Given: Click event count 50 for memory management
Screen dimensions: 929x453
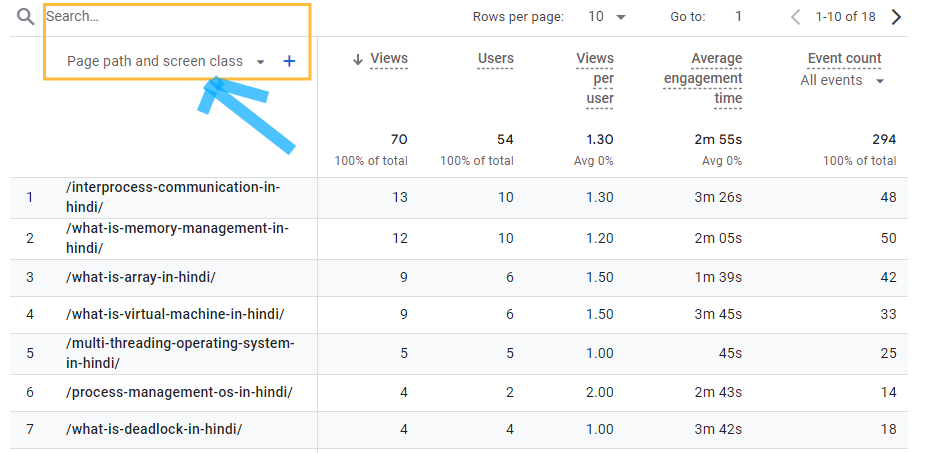Looking at the screenshot, I should pyautogui.click(x=888, y=238).
